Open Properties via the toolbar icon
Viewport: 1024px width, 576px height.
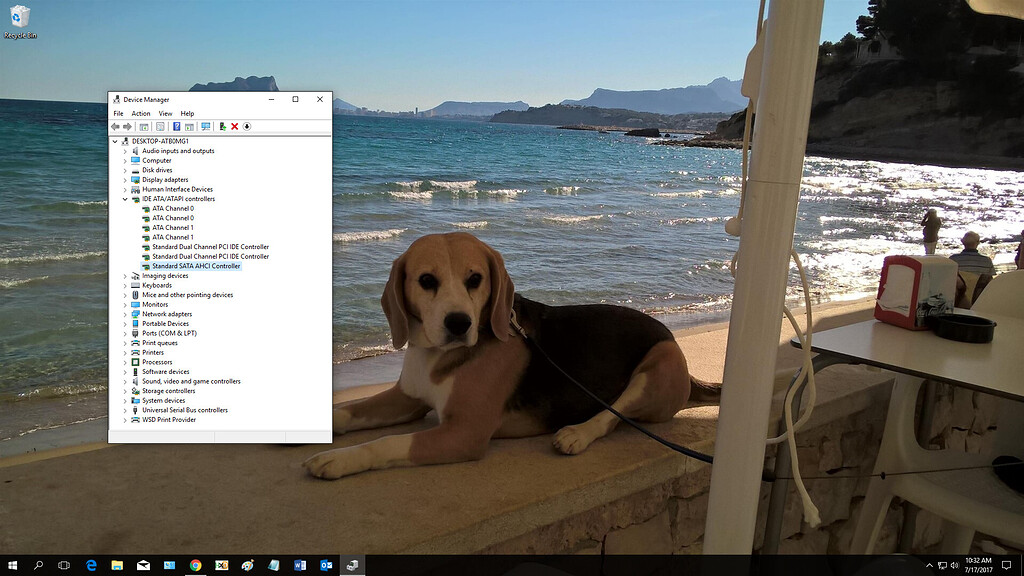click(160, 127)
